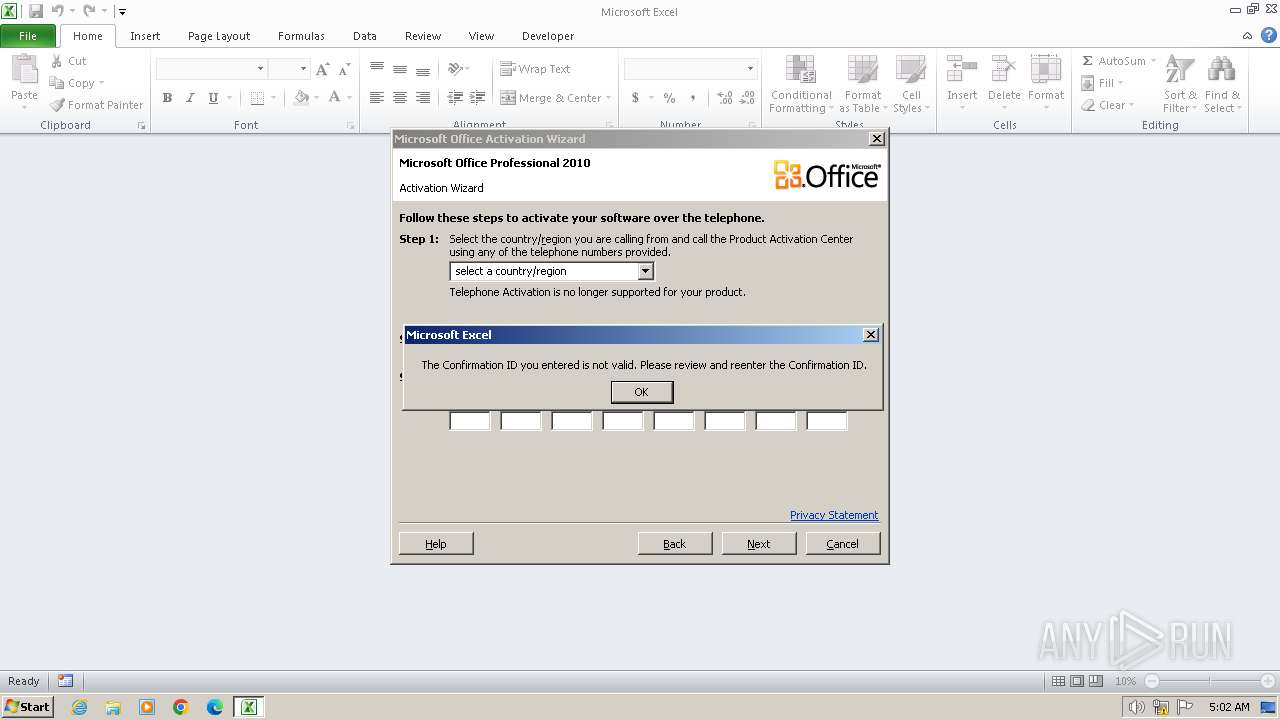Click Cancel in the Activation Wizard
Viewport: 1280px width, 720px height.
point(843,543)
